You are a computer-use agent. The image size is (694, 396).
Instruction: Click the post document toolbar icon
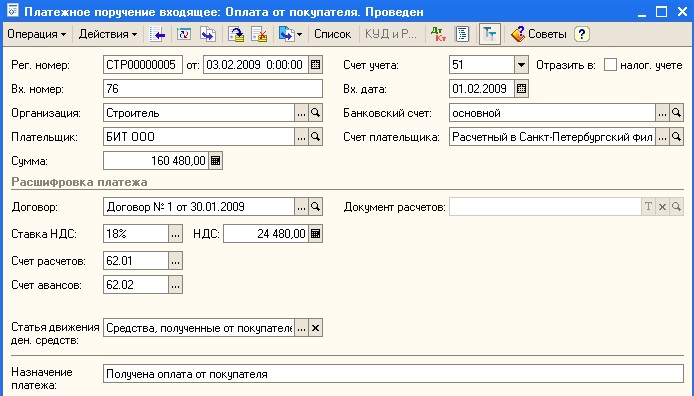pos(236,34)
